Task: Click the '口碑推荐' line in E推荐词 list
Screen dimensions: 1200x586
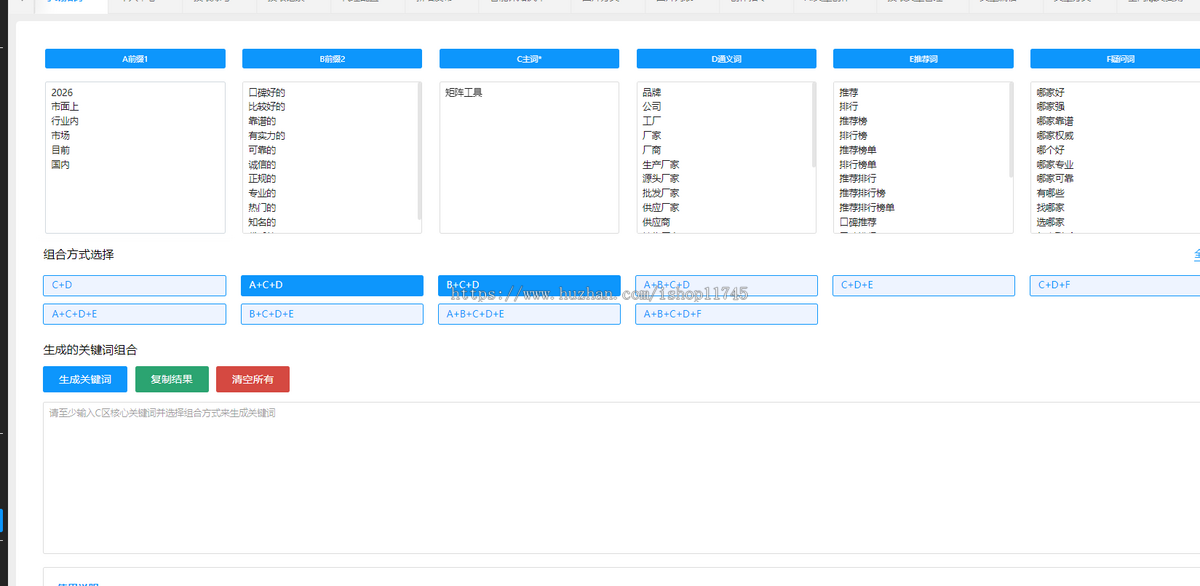Action: [x=858, y=222]
